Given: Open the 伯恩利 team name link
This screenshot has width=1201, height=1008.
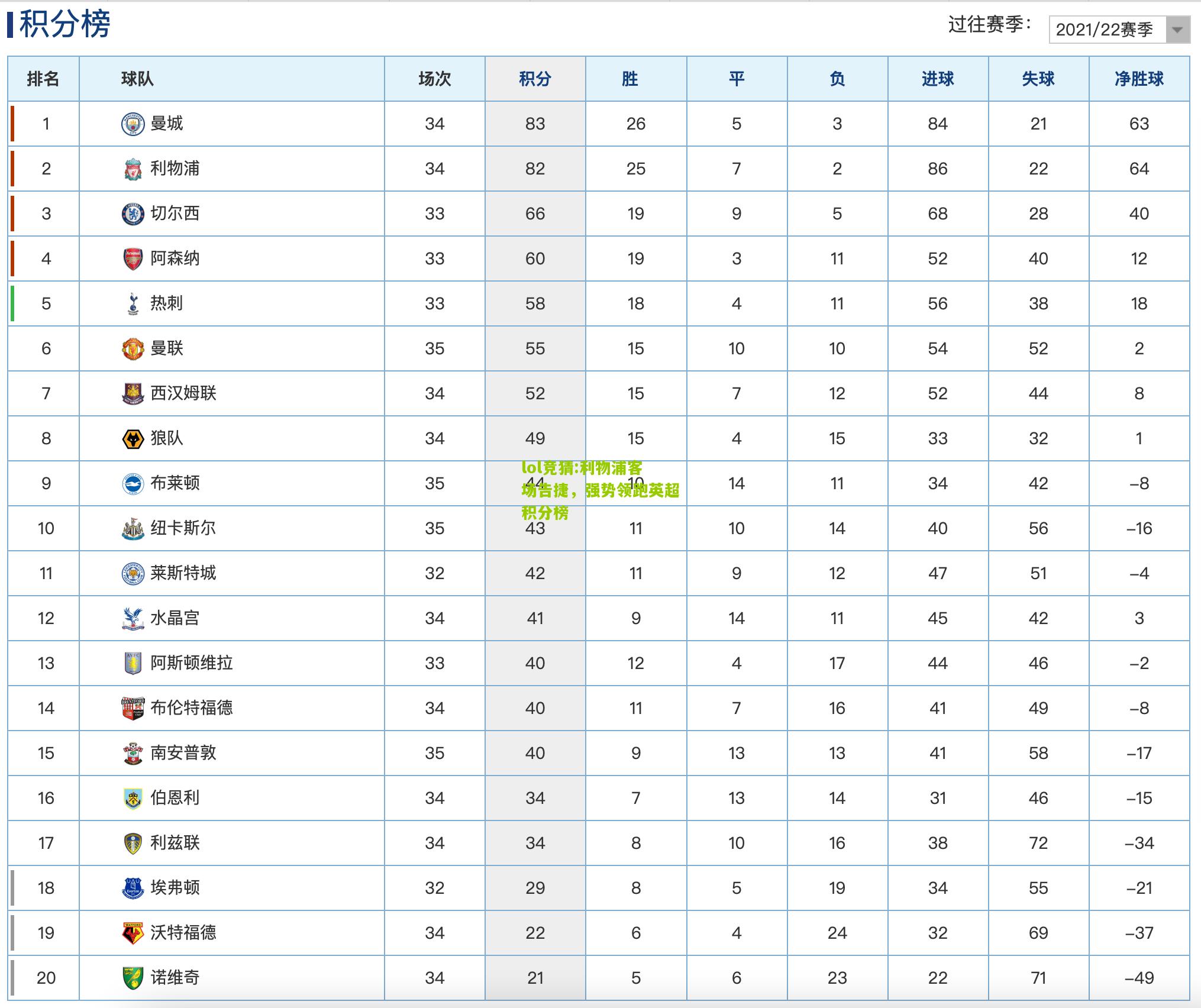Looking at the screenshot, I should pyautogui.click(x=175, y=798).
